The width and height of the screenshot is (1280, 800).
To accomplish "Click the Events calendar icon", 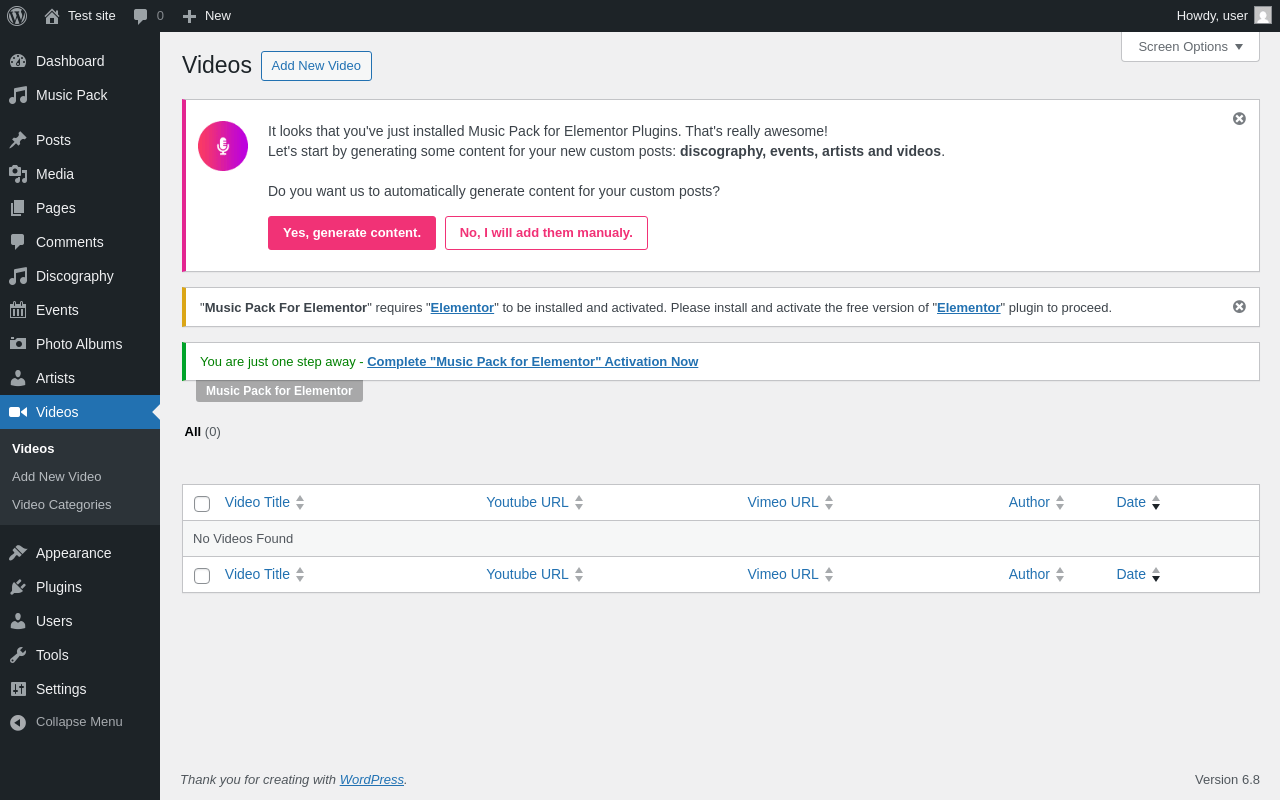I will [18, 310].
